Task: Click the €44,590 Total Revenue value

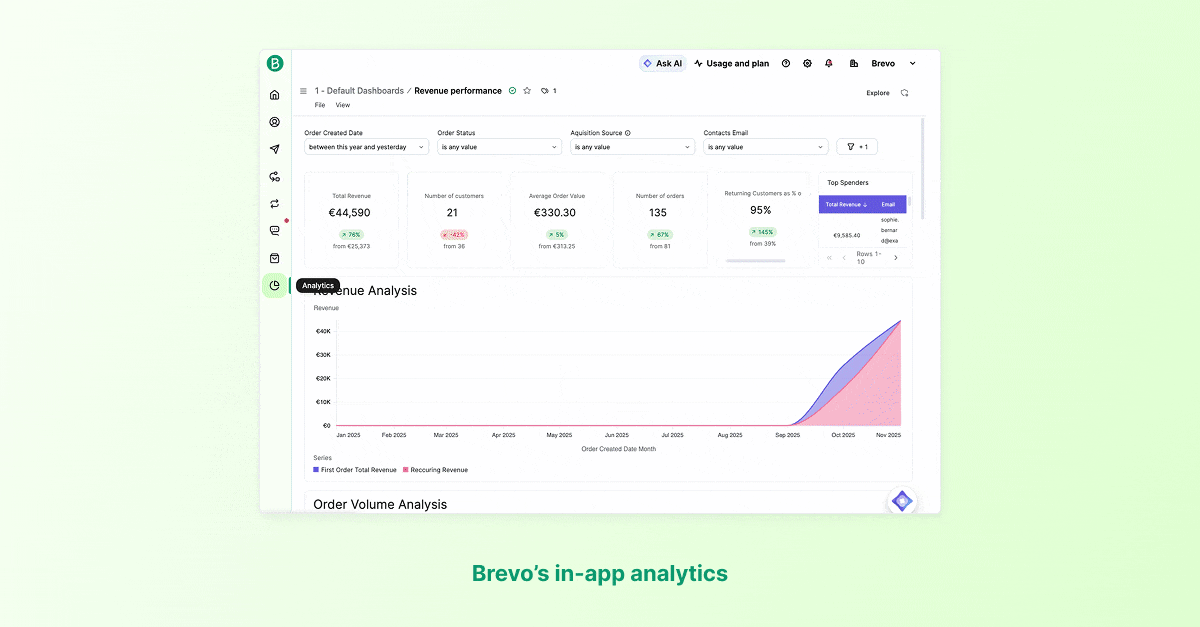Action: pyautogui.click(x=351, y=213)
